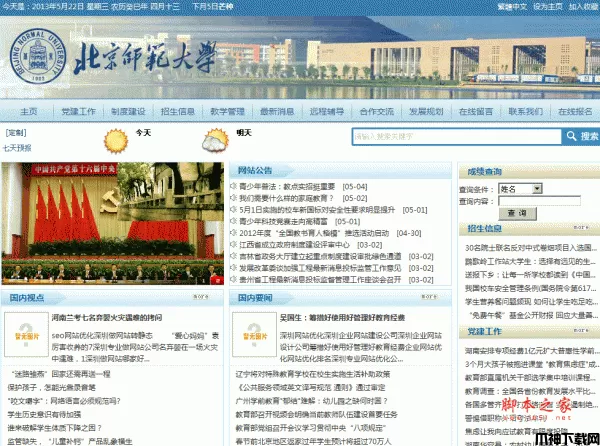
Task: Open article 教育部召开视频会明确当前教师队伍建设
Action: [x=316, y=414]
